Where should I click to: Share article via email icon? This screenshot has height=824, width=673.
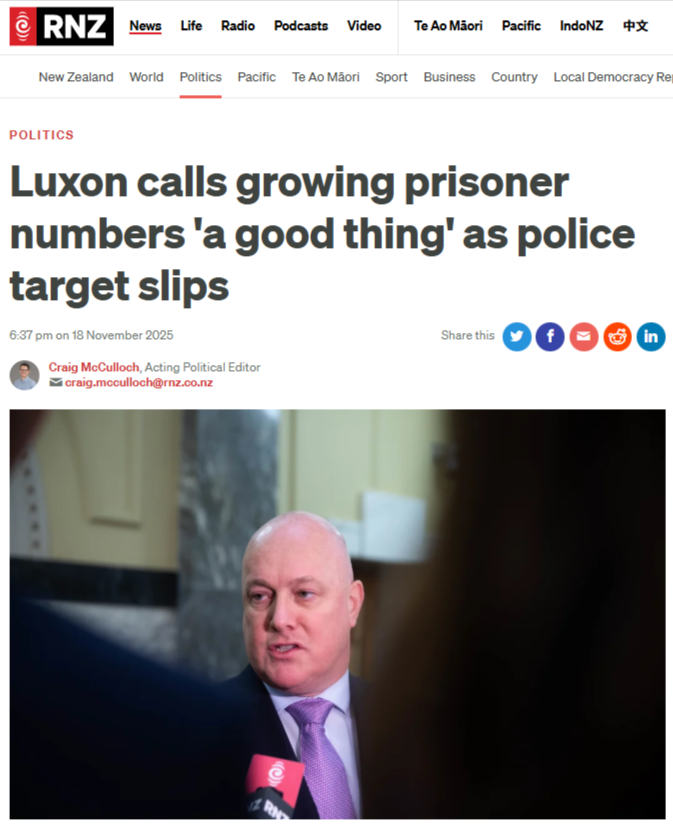pyautogui.click(x=584, y=336)
